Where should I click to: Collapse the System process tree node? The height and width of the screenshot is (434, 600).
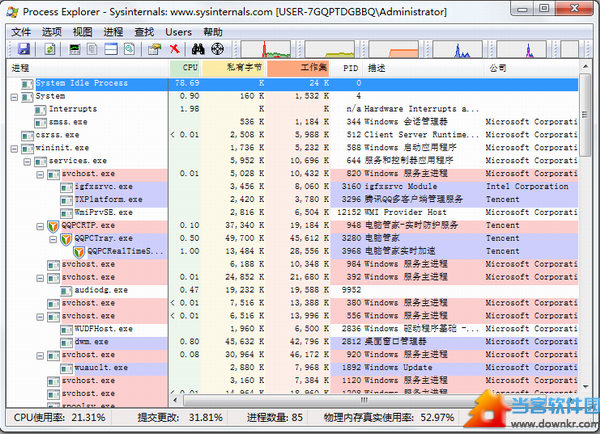coord(14,97)
